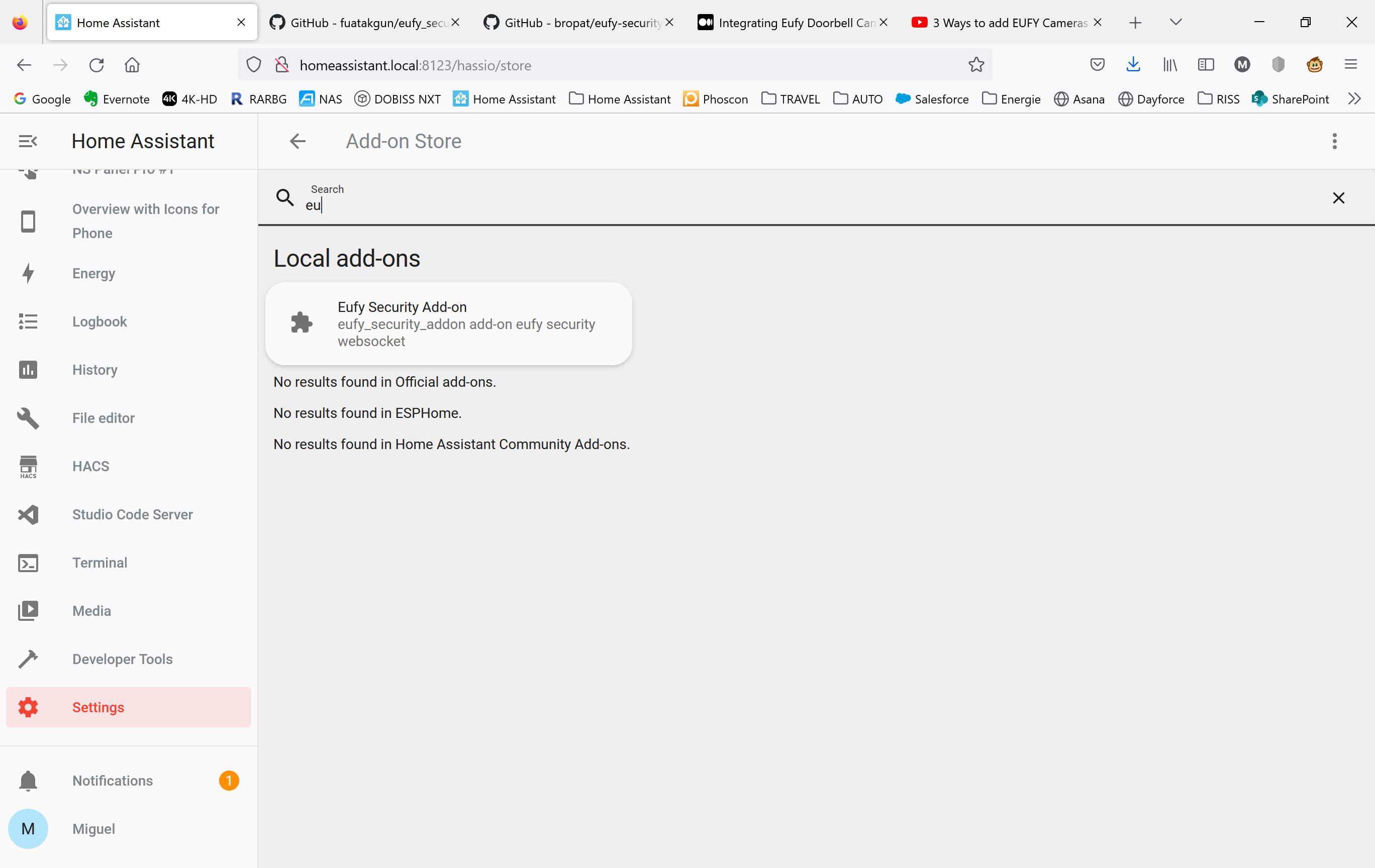This screenshot has width=1375, height=868.
Task: Open the browser tab list dropdown
Action: point(1175,22)
